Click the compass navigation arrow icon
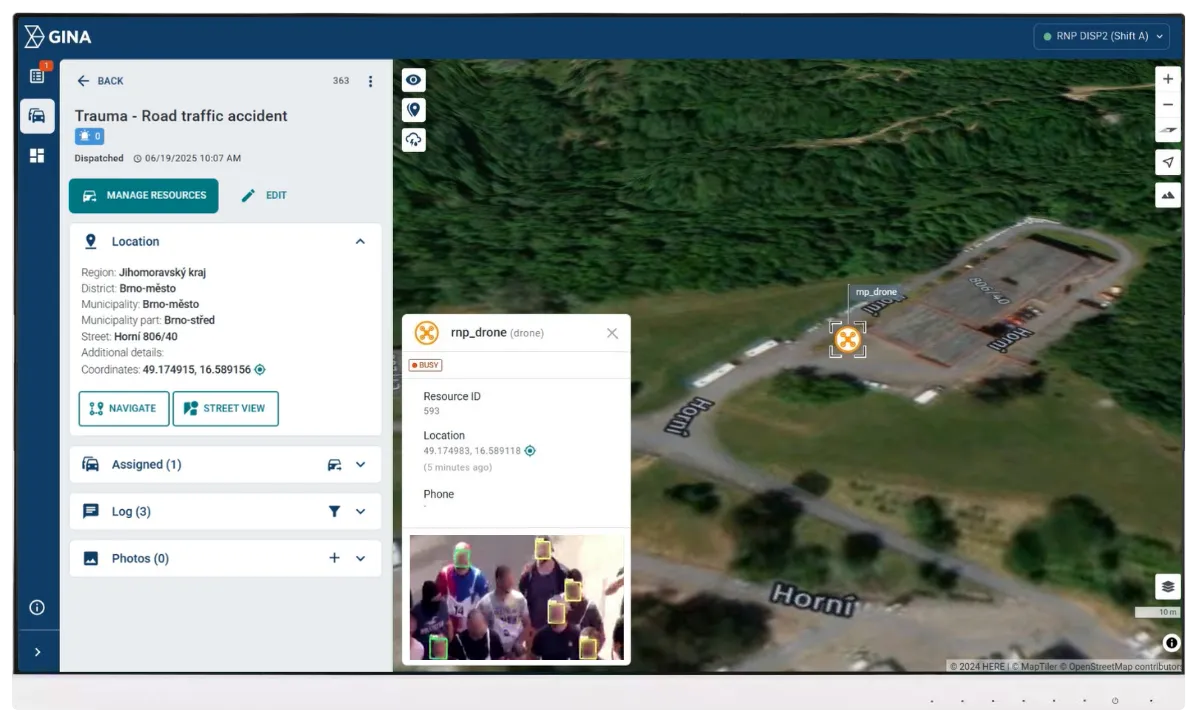The height and width of the screenshot is (718, 1200). click(1168, 161)
